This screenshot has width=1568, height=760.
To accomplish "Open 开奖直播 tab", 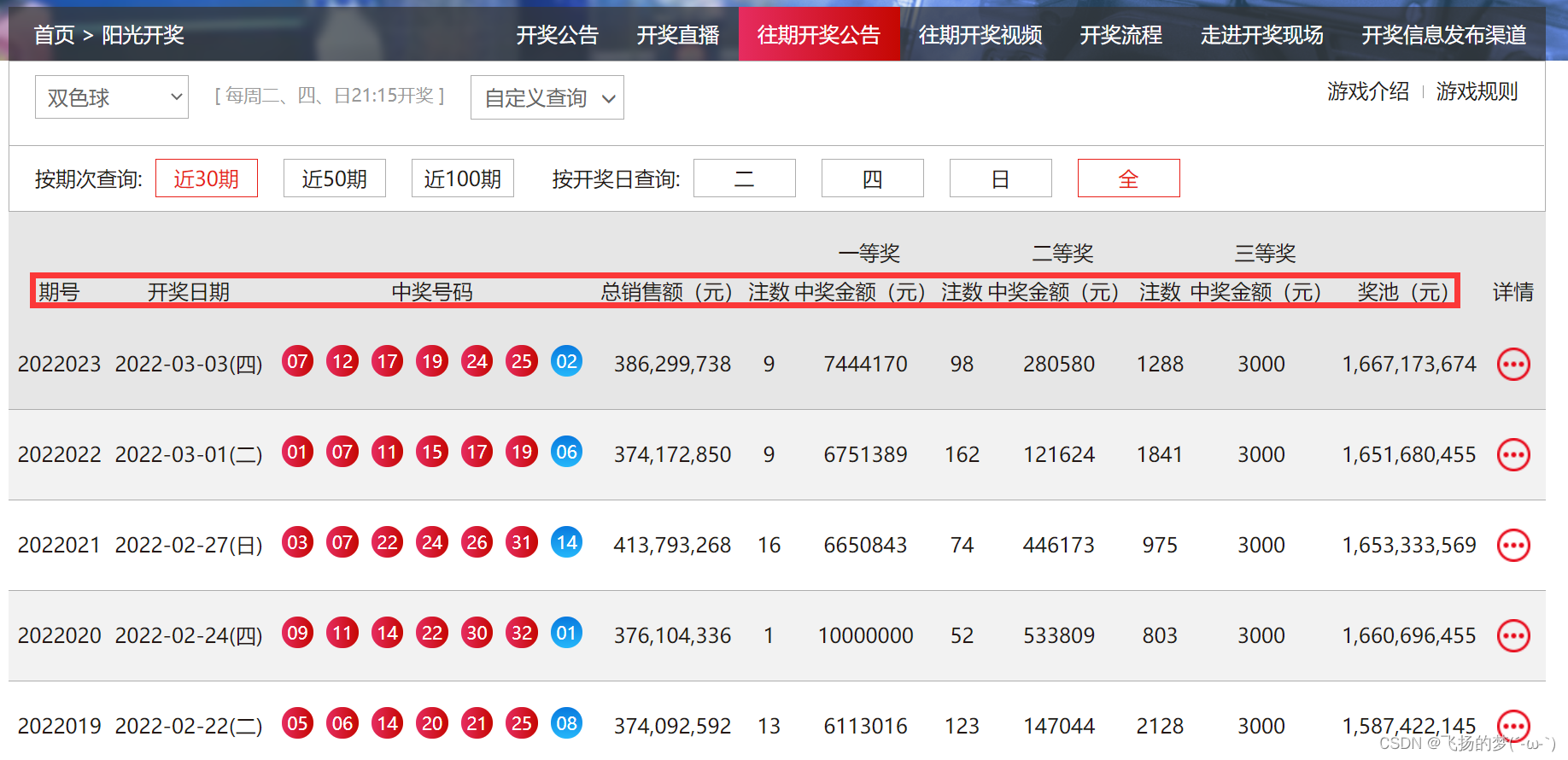I will click(678, 35).
